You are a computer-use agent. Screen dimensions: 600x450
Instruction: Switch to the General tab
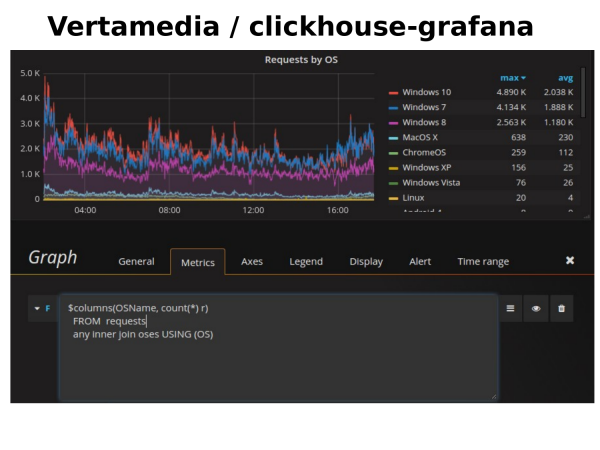tap(136, 262)
